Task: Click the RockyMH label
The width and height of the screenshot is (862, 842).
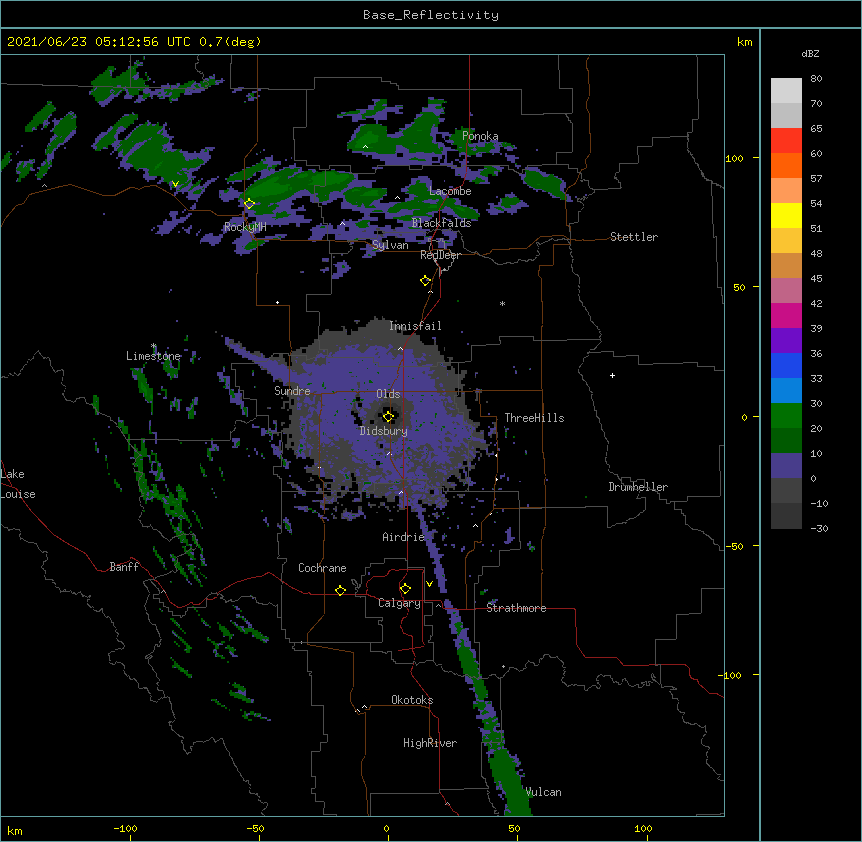Action: pyautogui.click(x=245, y=227)
